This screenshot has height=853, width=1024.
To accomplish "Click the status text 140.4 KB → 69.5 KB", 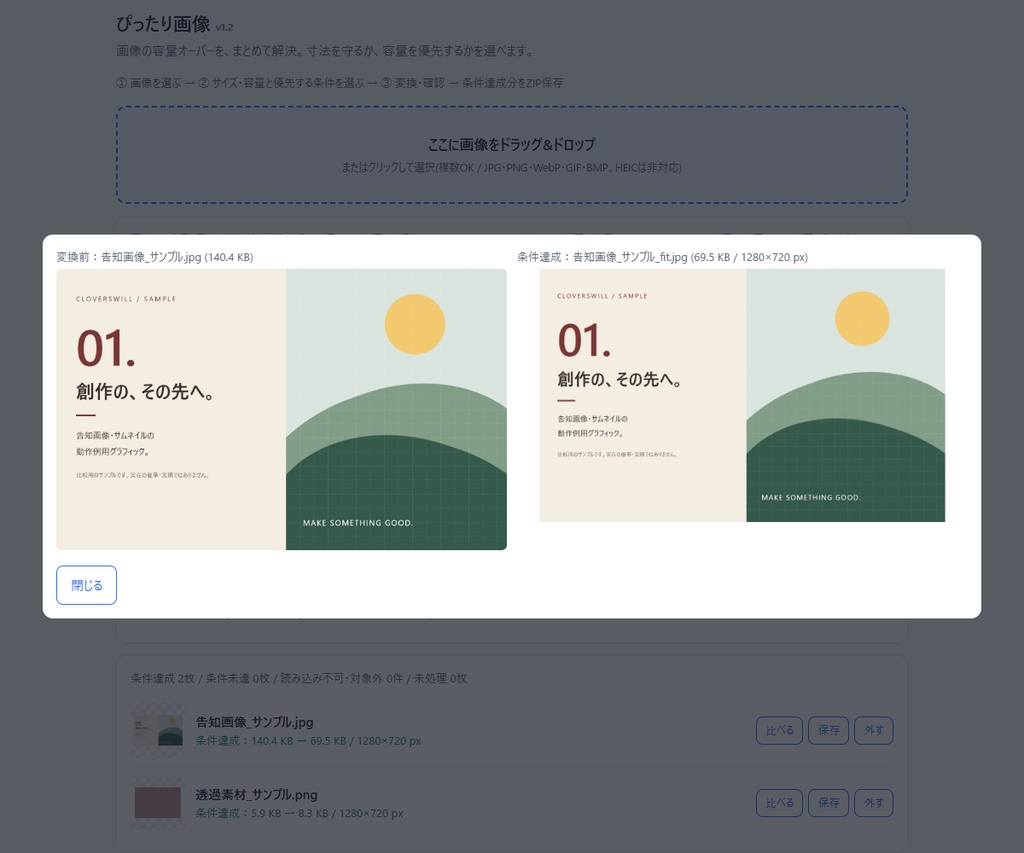I will [x=308, y=741].
